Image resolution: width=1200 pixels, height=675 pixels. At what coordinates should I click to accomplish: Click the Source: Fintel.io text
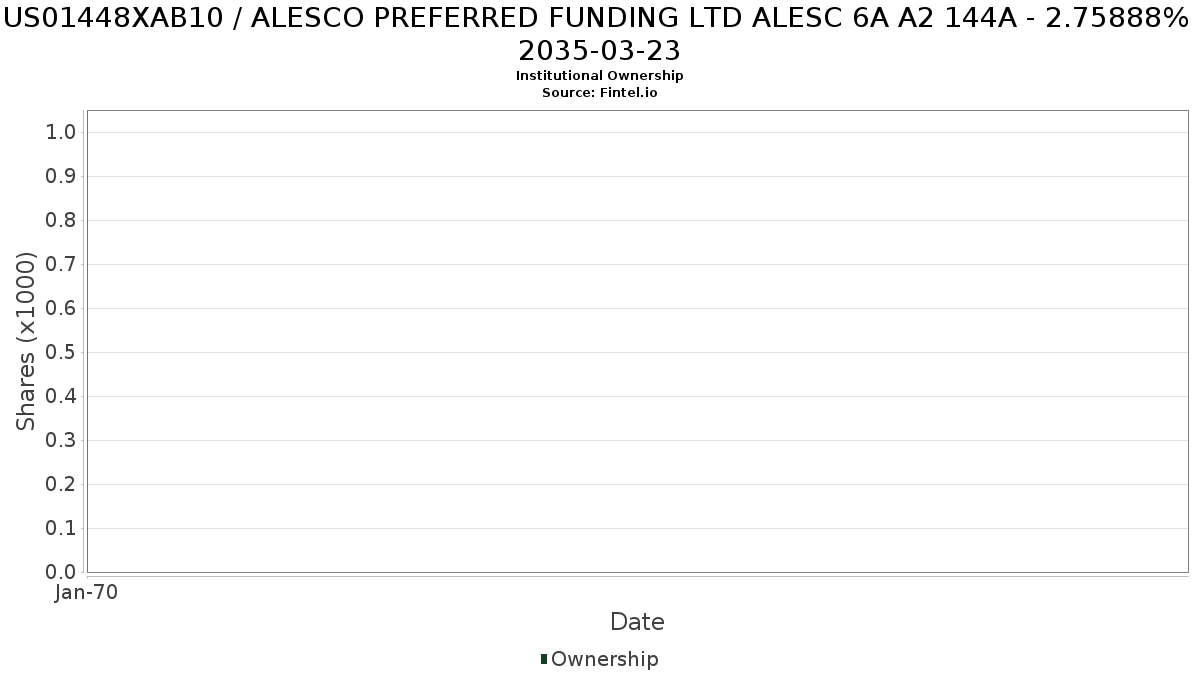[600, 92]
